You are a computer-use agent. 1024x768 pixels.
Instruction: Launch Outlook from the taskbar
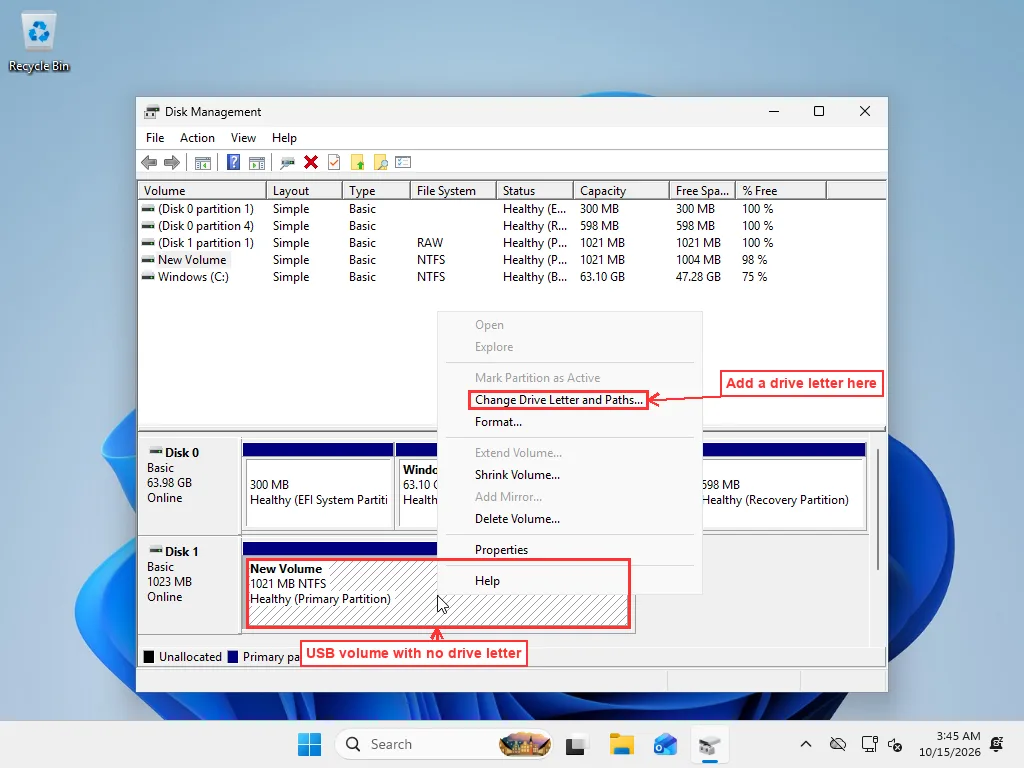point(665,744)
